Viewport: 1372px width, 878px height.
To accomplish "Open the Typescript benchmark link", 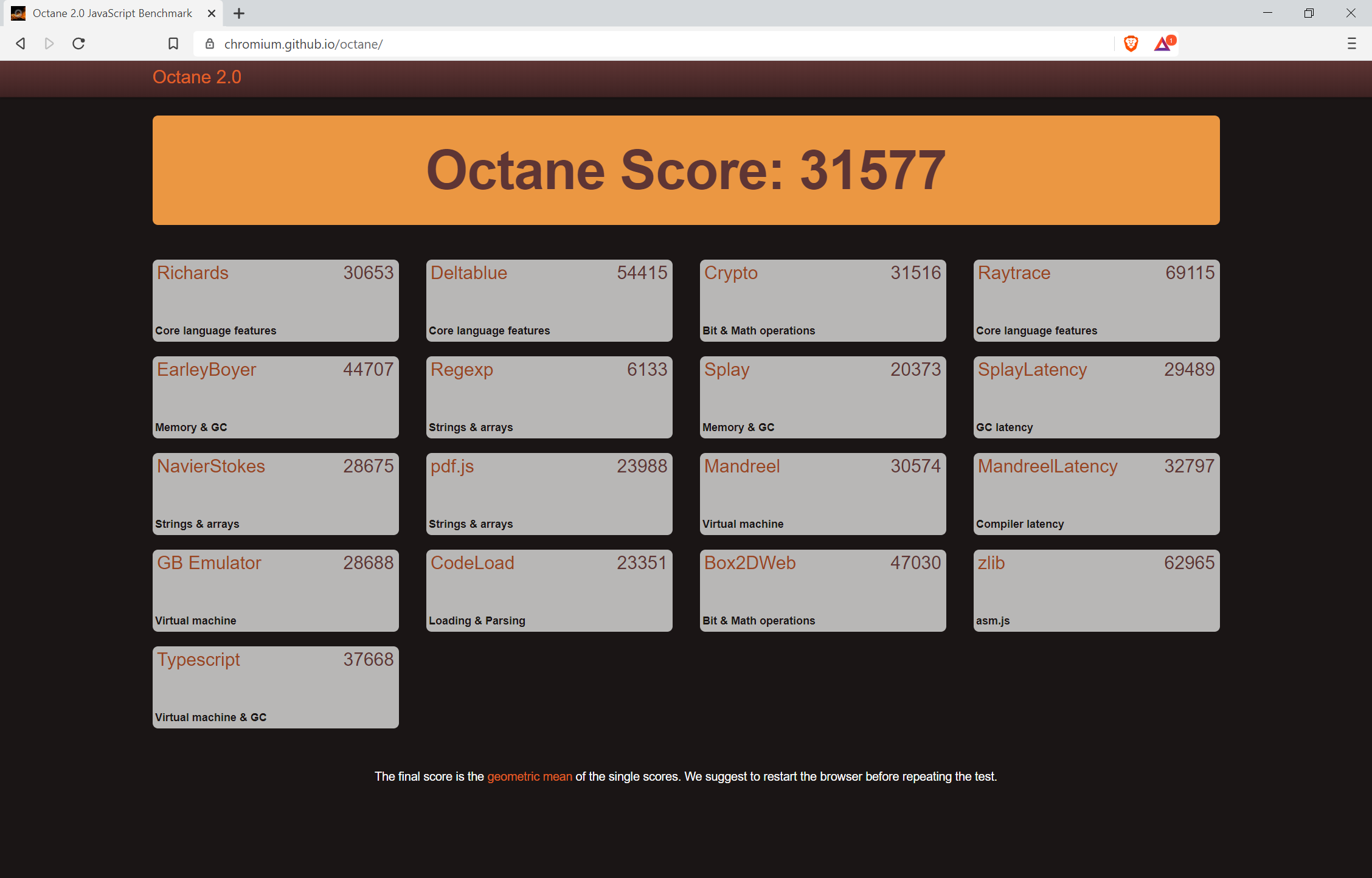I will 198,660.
